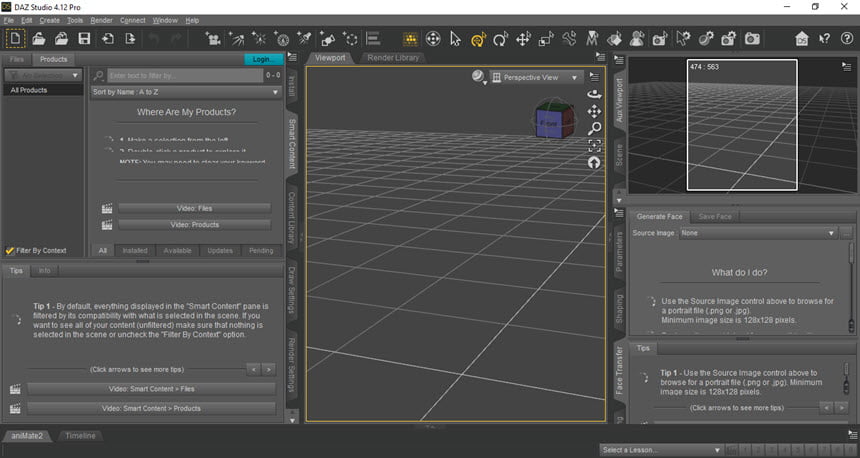Screen dimensions: 860x458
Task: Click the Login button
Action: (262, 59)
